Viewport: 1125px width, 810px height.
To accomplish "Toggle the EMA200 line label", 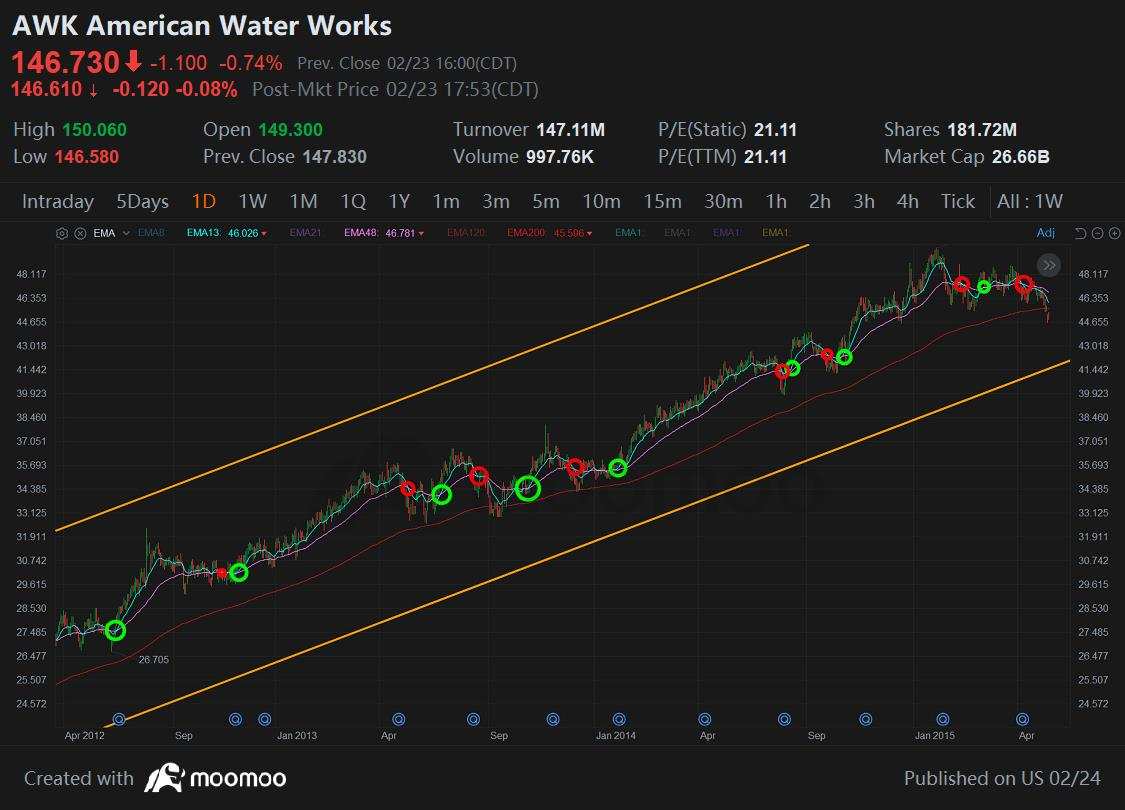I will click(x=527, y=232).
